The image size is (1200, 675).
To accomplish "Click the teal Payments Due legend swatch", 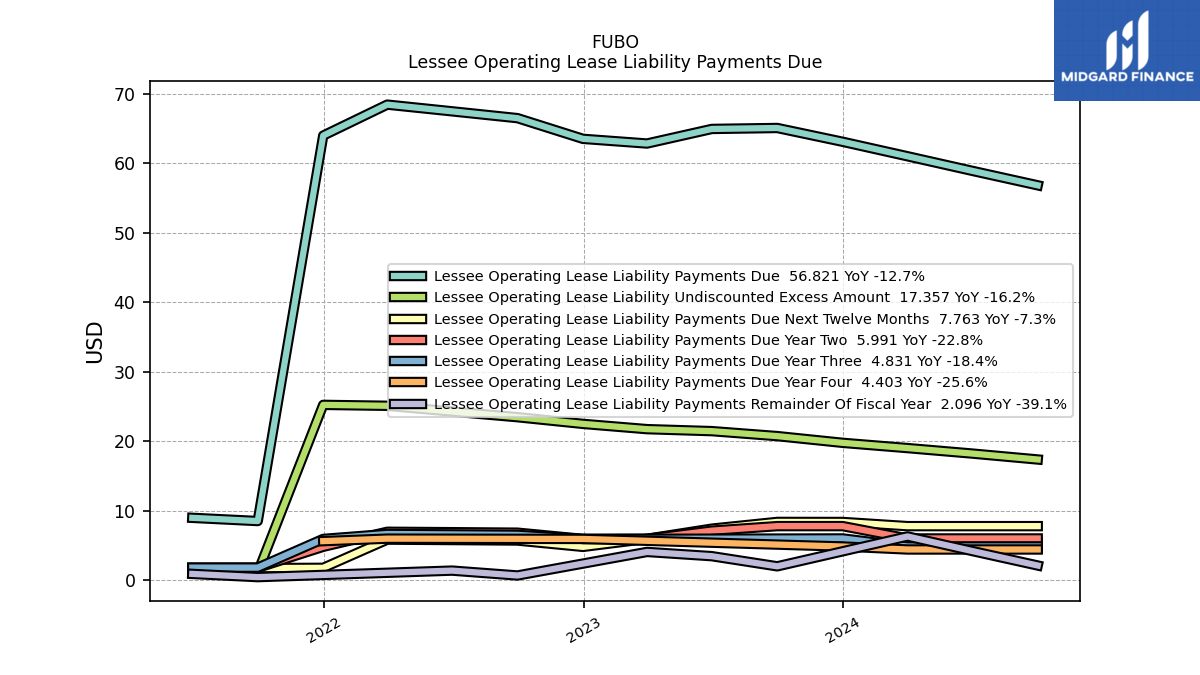I will 408,276.
